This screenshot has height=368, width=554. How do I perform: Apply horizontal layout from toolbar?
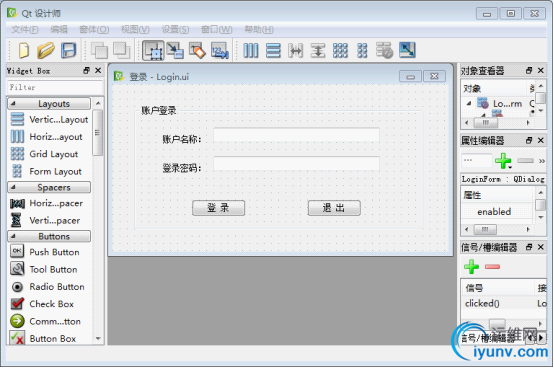click(251, 50)
